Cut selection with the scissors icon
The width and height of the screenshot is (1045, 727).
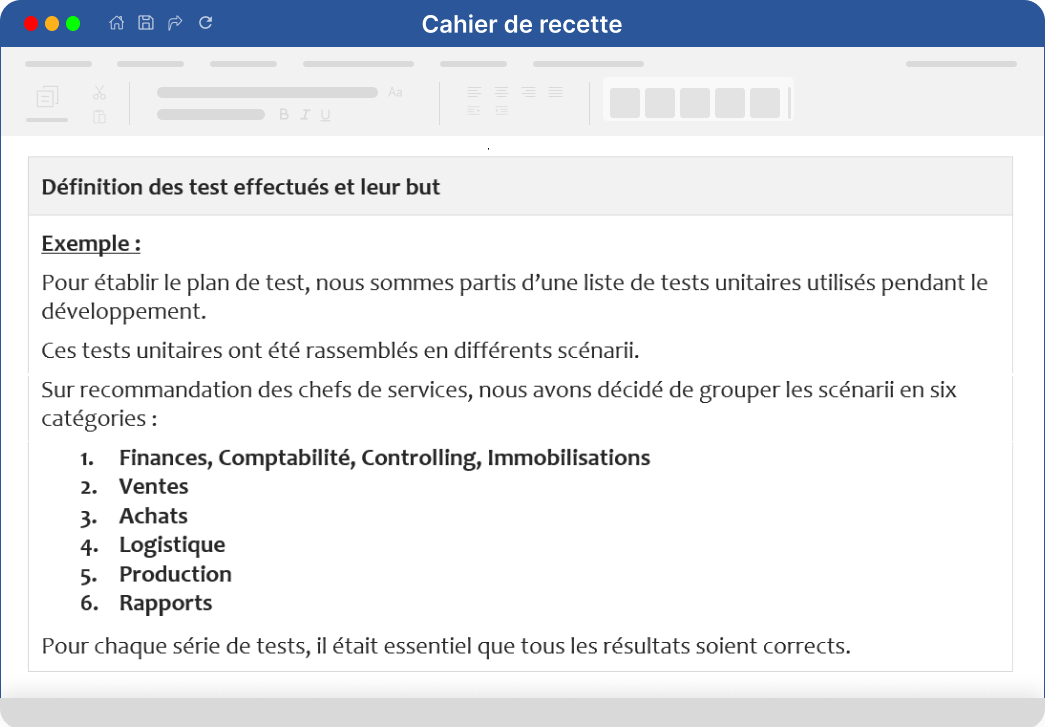[x=99, y=93]
